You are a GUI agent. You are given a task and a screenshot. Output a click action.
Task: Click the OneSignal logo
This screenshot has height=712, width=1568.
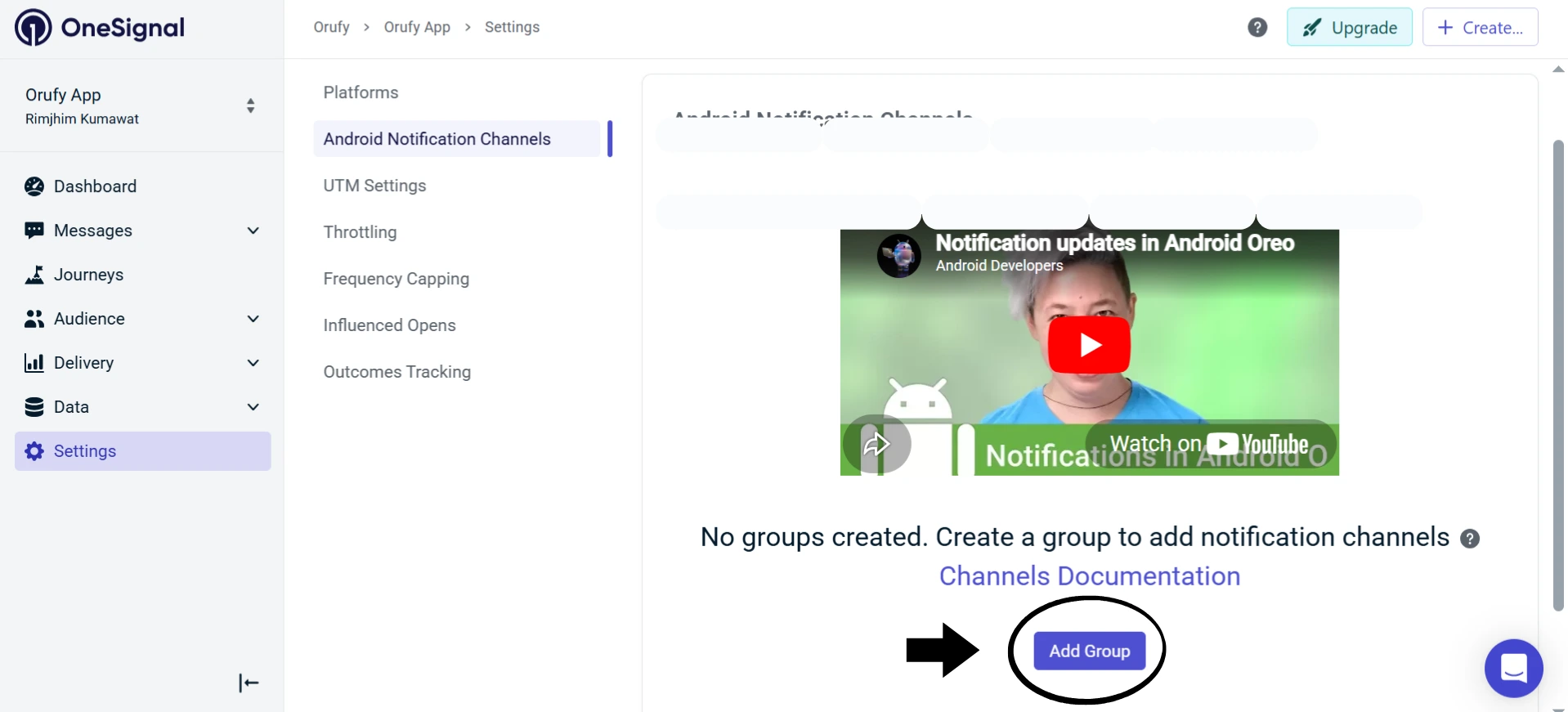point(100,28)
